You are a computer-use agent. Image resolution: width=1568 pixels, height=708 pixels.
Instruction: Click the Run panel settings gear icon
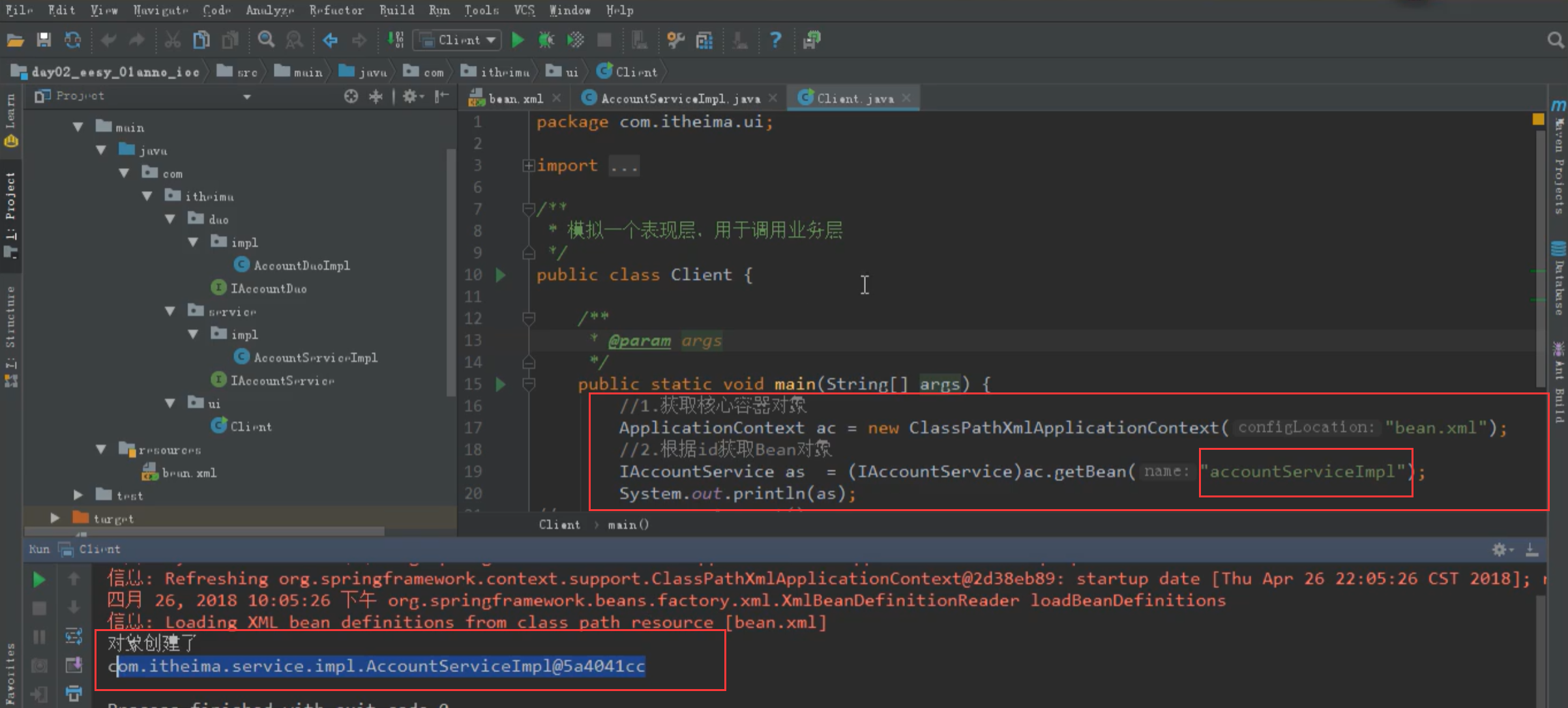1500,550
